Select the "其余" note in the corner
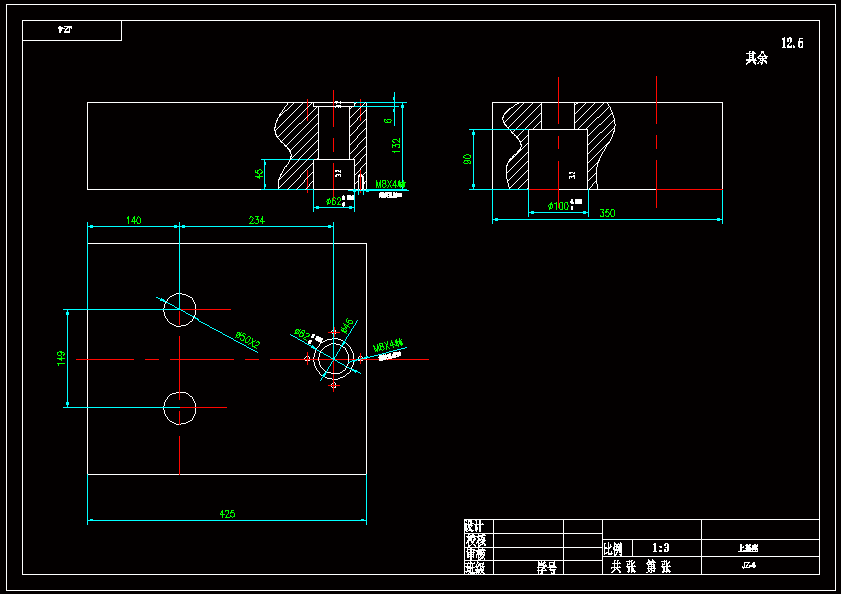Image resolution: width=841 pixels, height=594 pixels. coord(756,58)
